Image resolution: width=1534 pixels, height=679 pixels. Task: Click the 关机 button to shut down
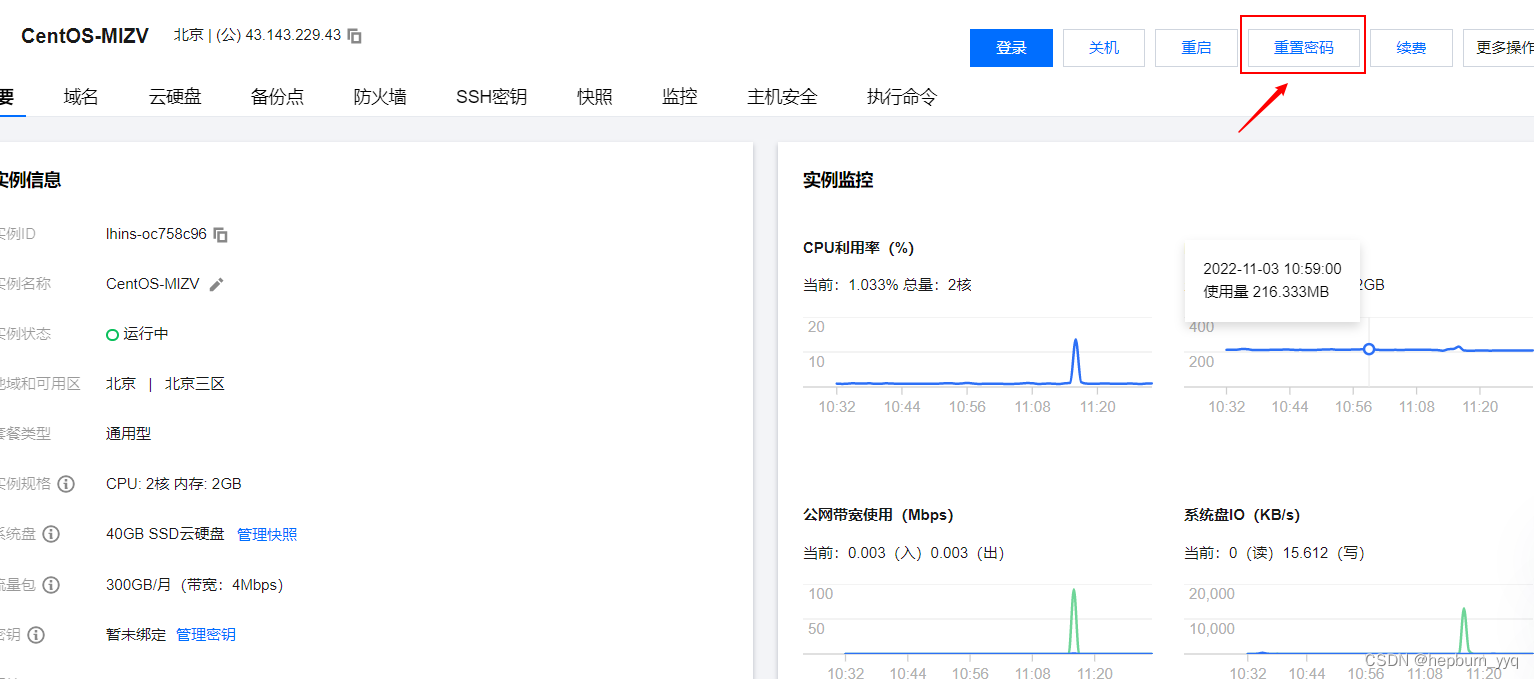1103,46
